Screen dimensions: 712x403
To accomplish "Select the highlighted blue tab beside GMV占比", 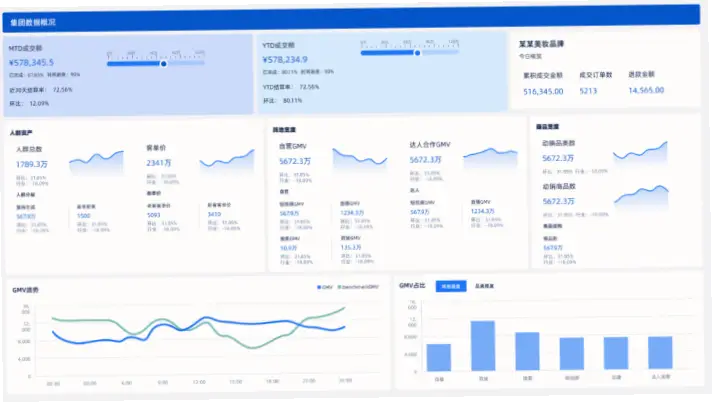I will pyautogui.click(x=450, y=286).
